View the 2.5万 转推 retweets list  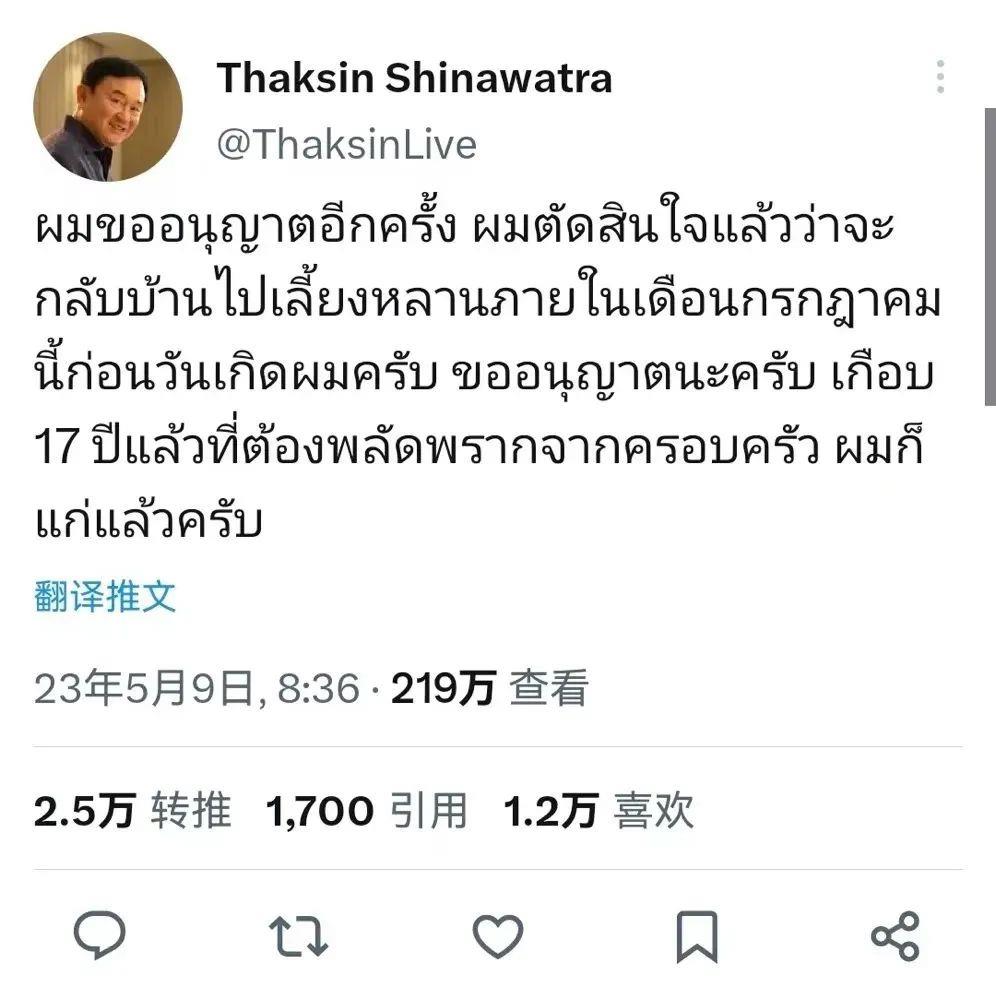pyautogui.click(x=133, y=811)
